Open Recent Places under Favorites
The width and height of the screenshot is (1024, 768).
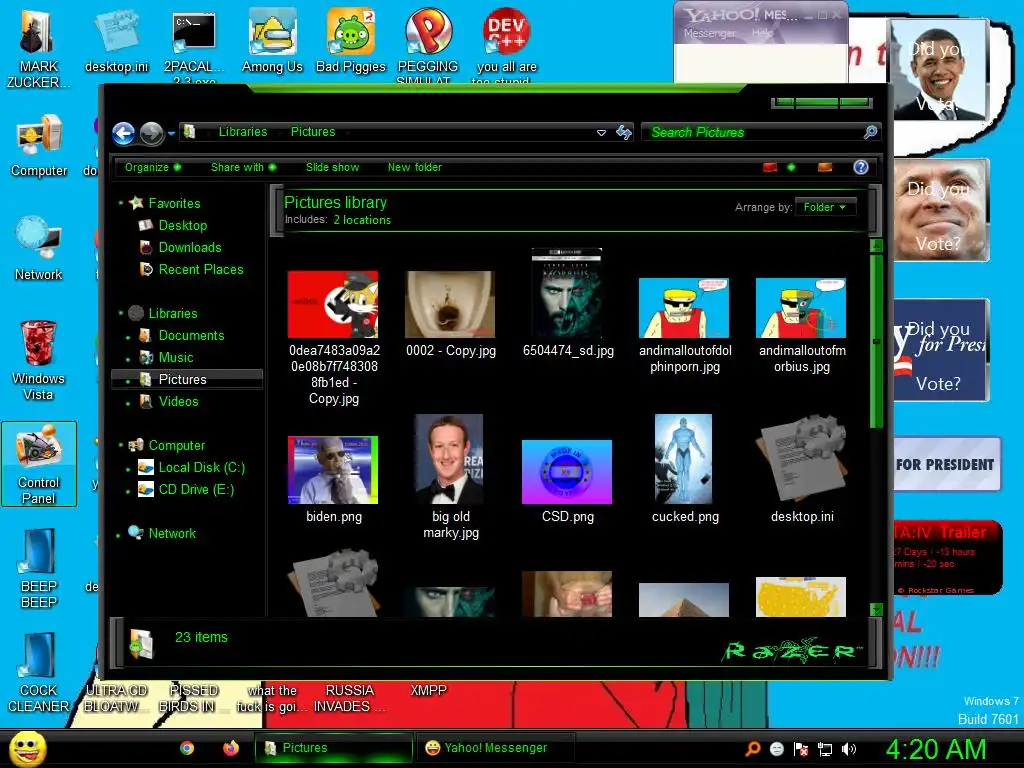pyautogui.click(x=200, y=269)
